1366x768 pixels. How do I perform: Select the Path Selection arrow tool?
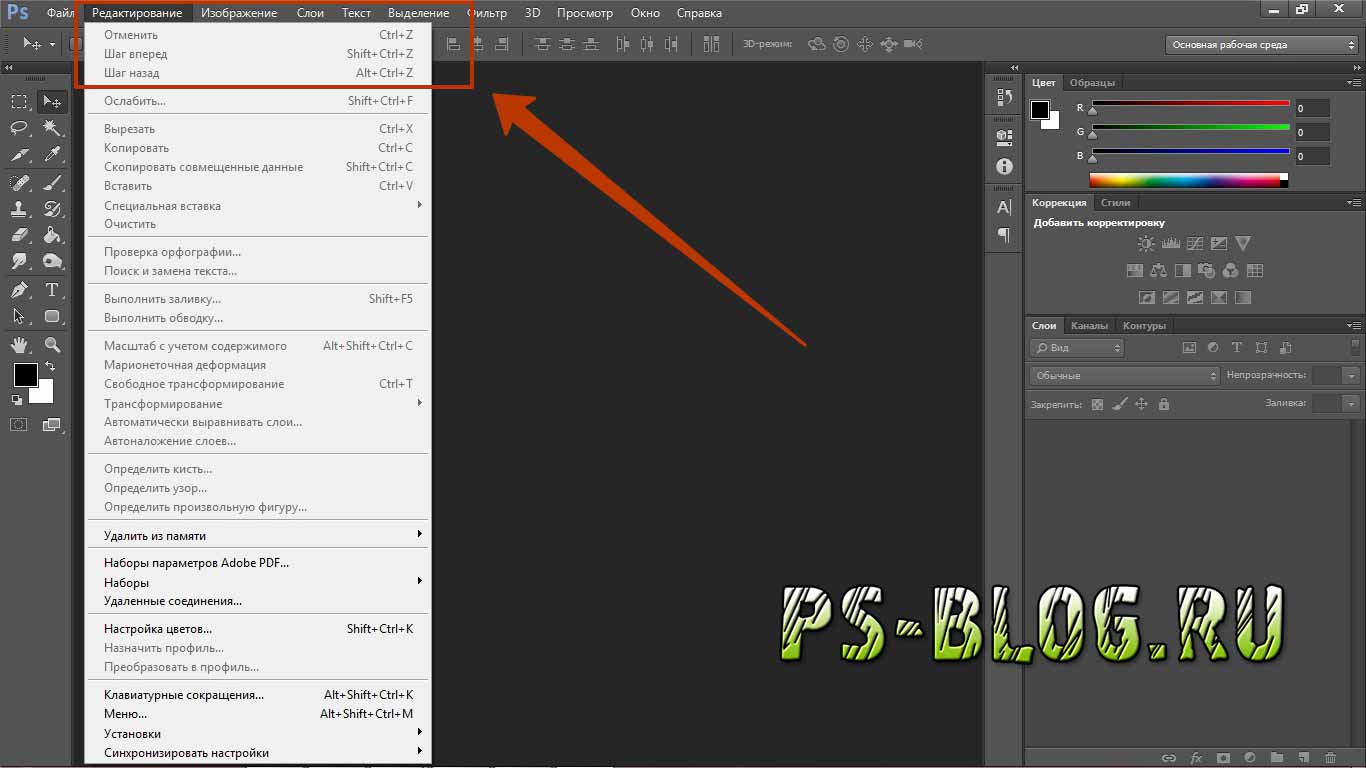pos(19,317)
